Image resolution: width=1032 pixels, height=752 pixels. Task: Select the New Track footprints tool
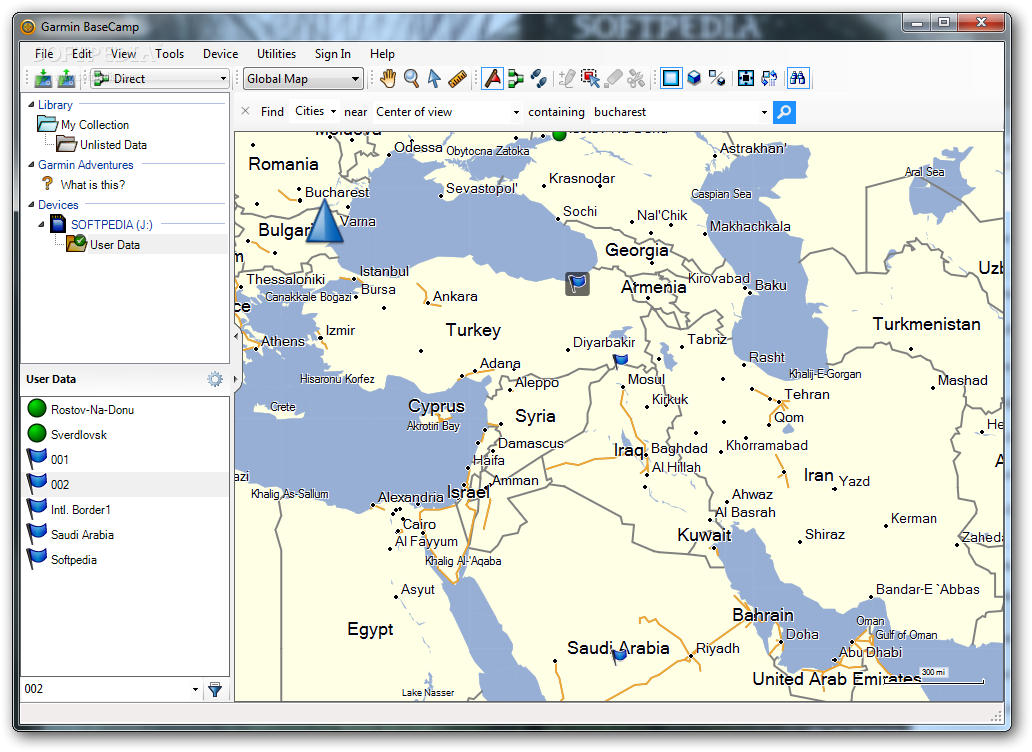tap(539, 78)
